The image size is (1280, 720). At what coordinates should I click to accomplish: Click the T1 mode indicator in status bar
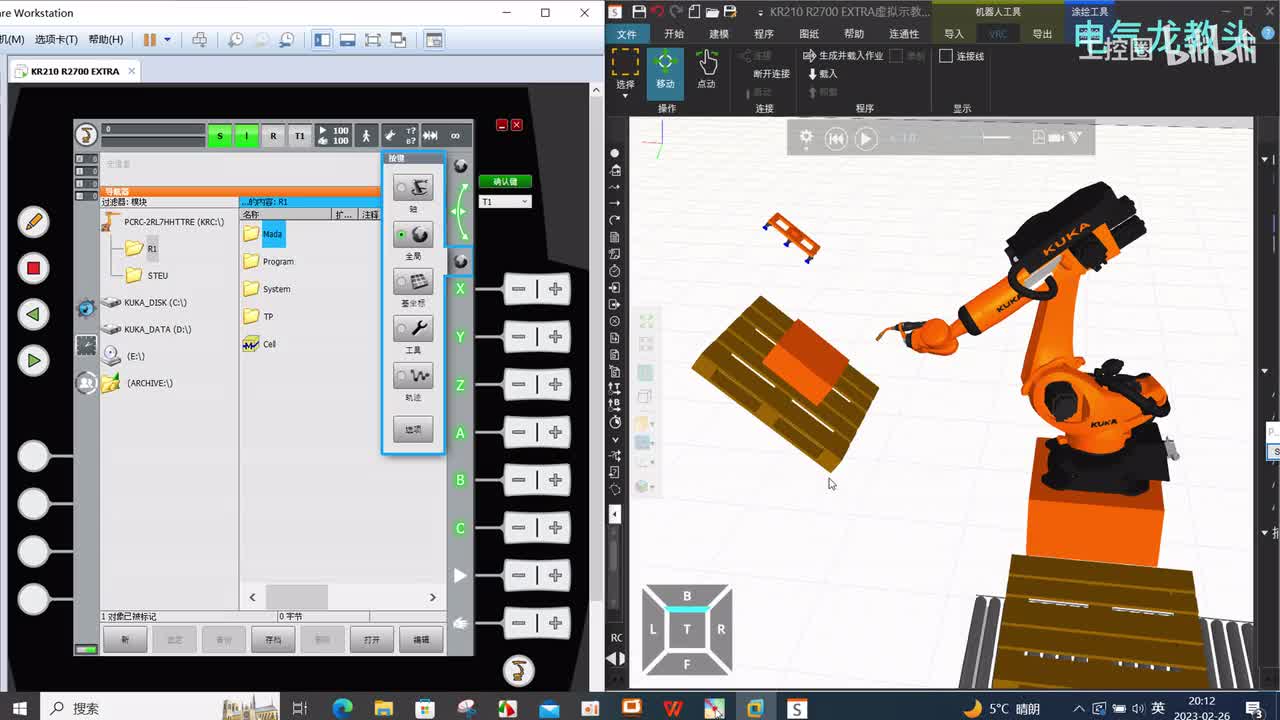(x=299, y=136)
